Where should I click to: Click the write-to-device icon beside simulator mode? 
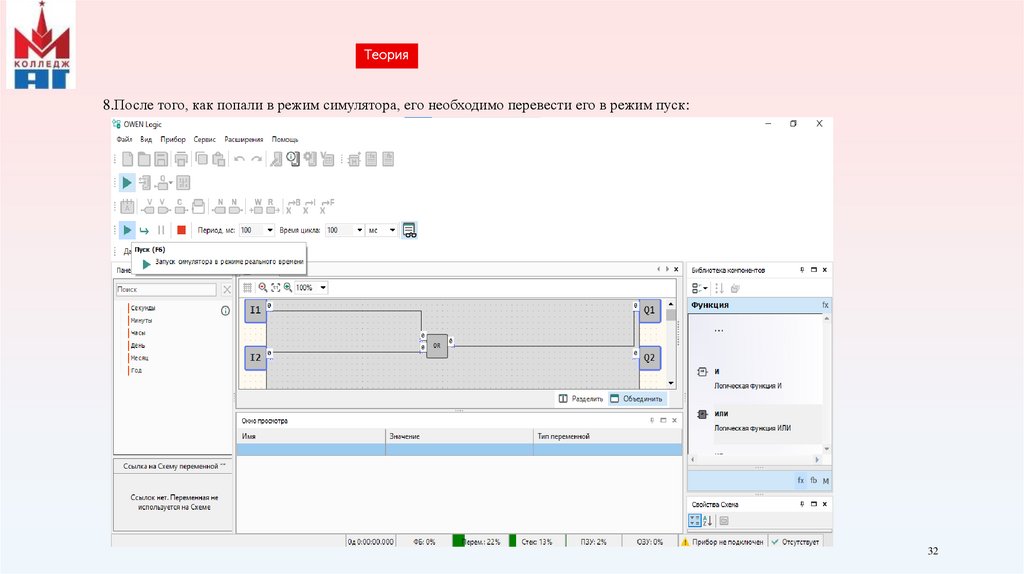point(145,183)
